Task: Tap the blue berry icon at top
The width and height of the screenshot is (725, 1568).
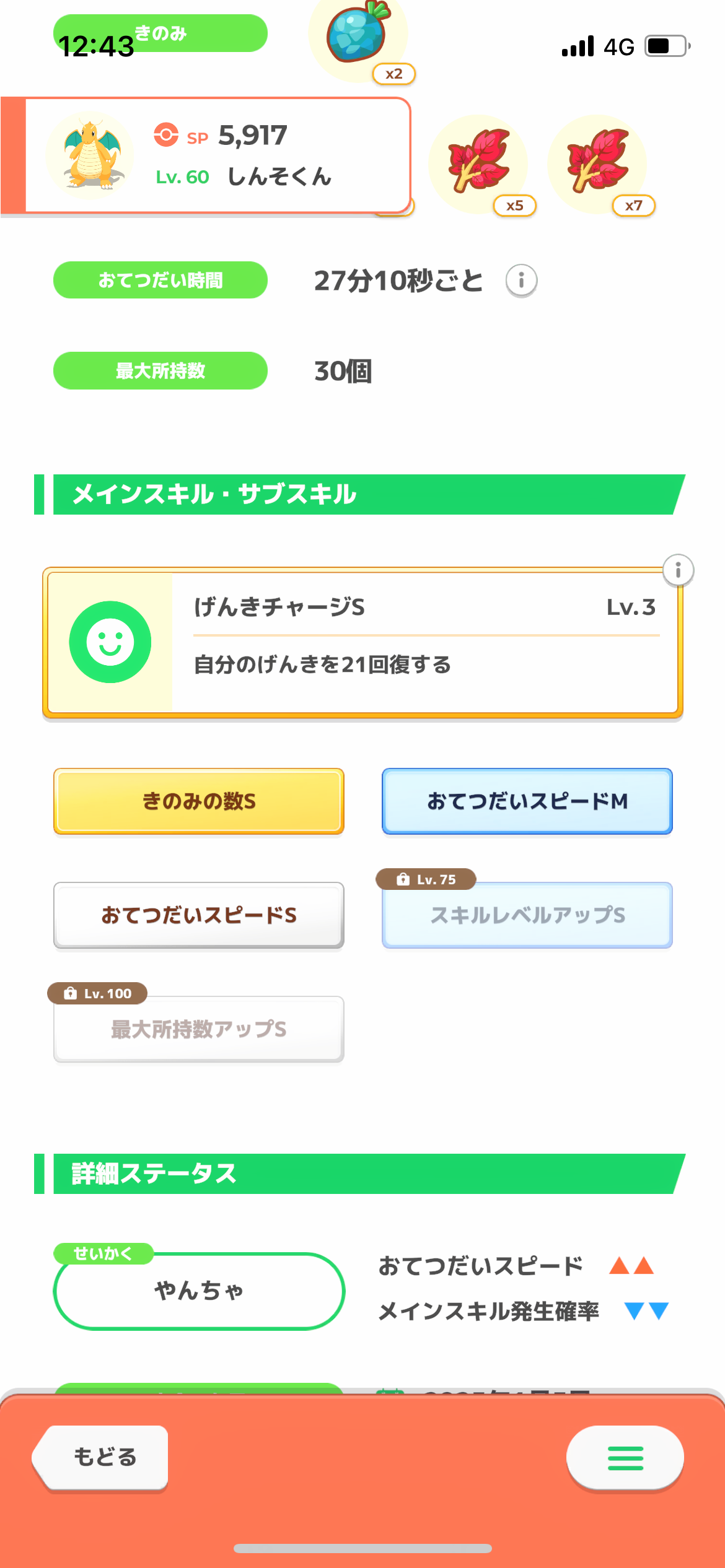Action: tap(358, 35)
